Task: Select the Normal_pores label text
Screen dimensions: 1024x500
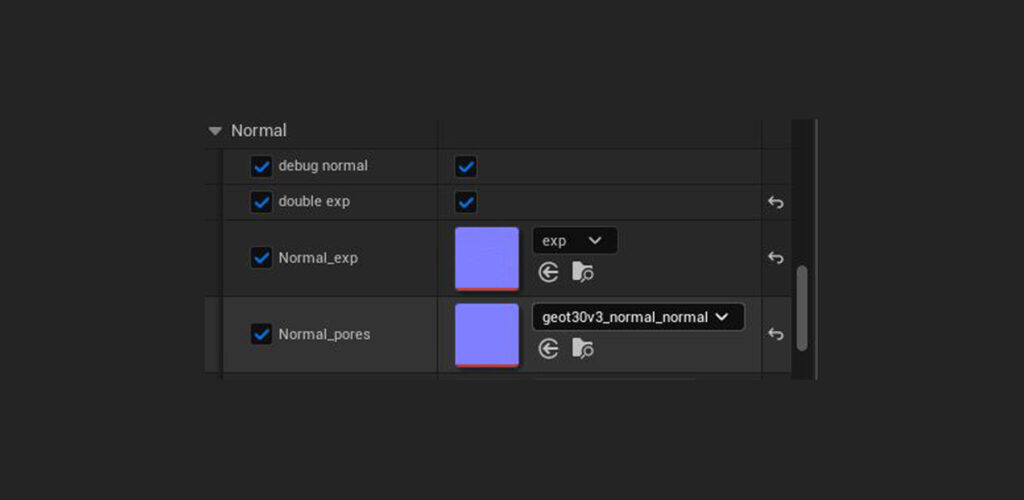Action: [x=325, y=334]
